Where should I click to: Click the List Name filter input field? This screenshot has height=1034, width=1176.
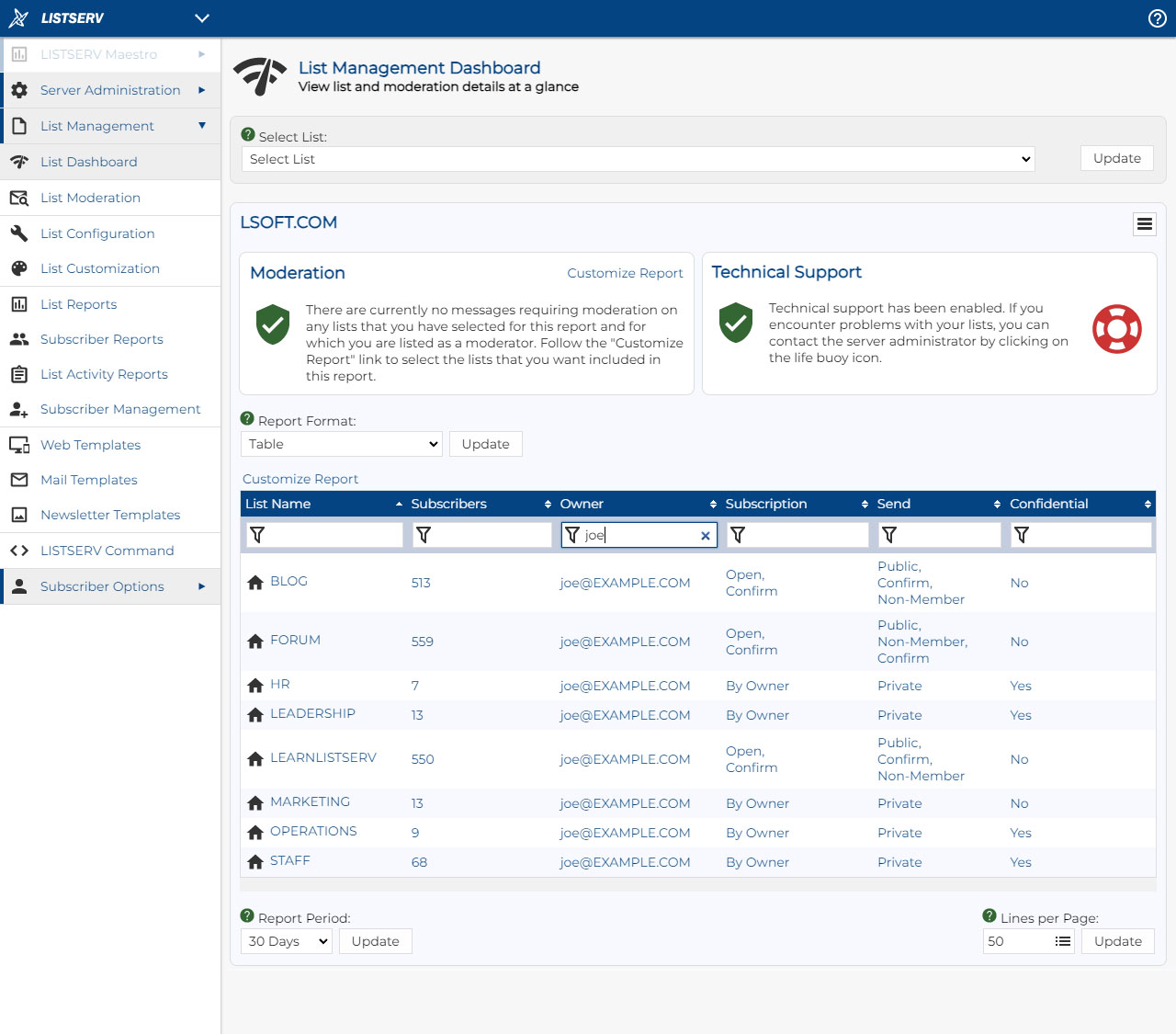[x=324, y=535]
